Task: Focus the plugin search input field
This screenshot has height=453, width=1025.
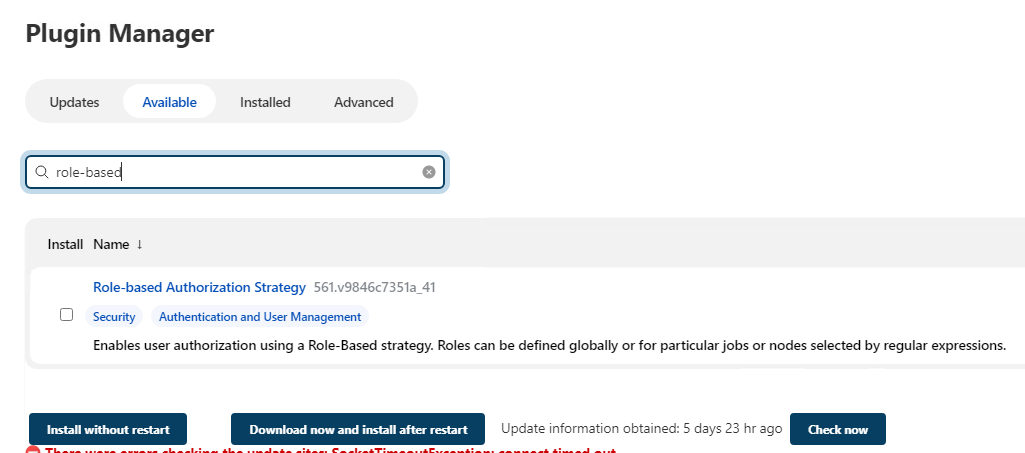Action: tap(235, 172)
